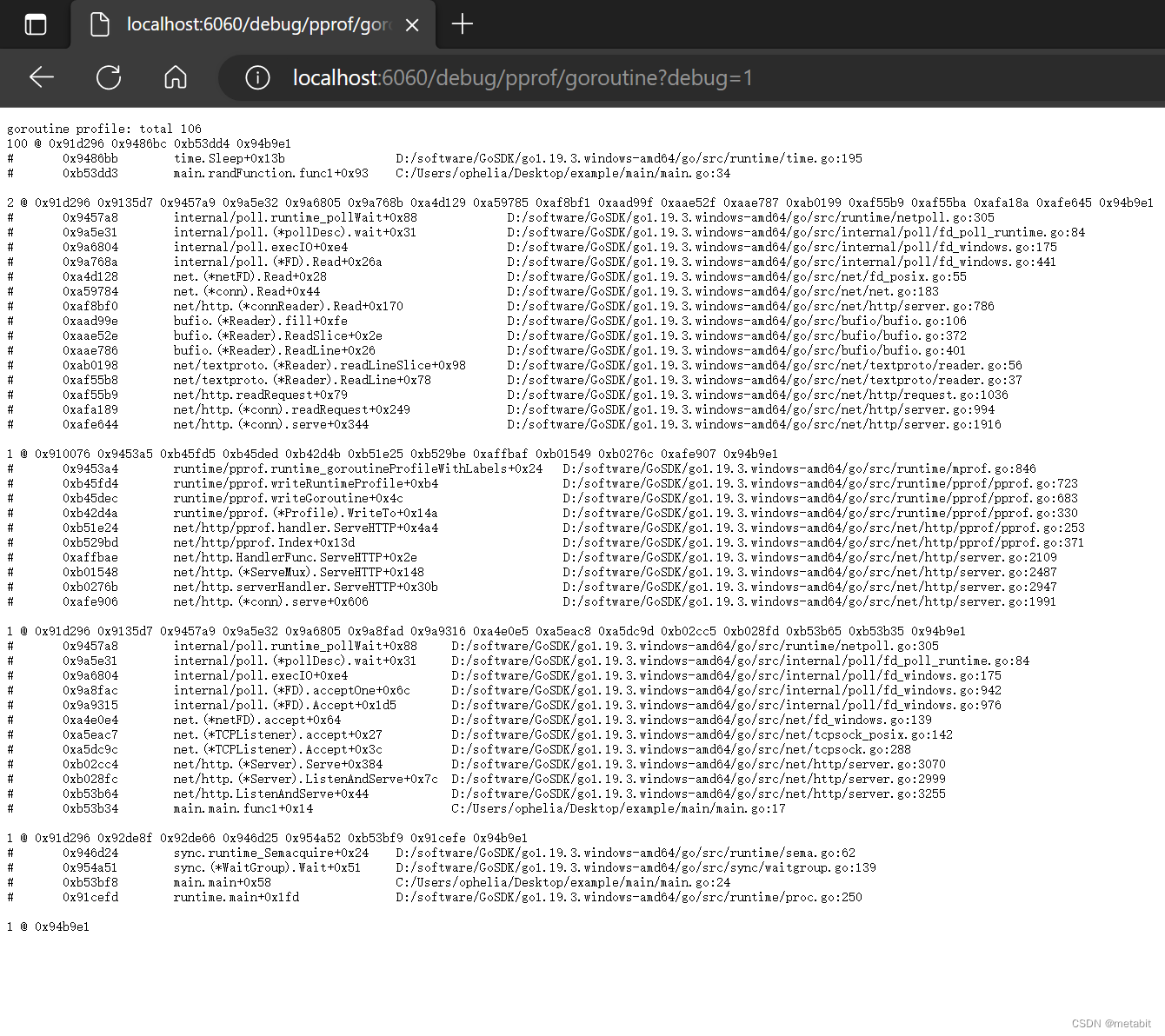Click 'main.main.func1+0x14' entry
The height and width of the screenshot is (1036, 1165).
click(x=243, y=808)
